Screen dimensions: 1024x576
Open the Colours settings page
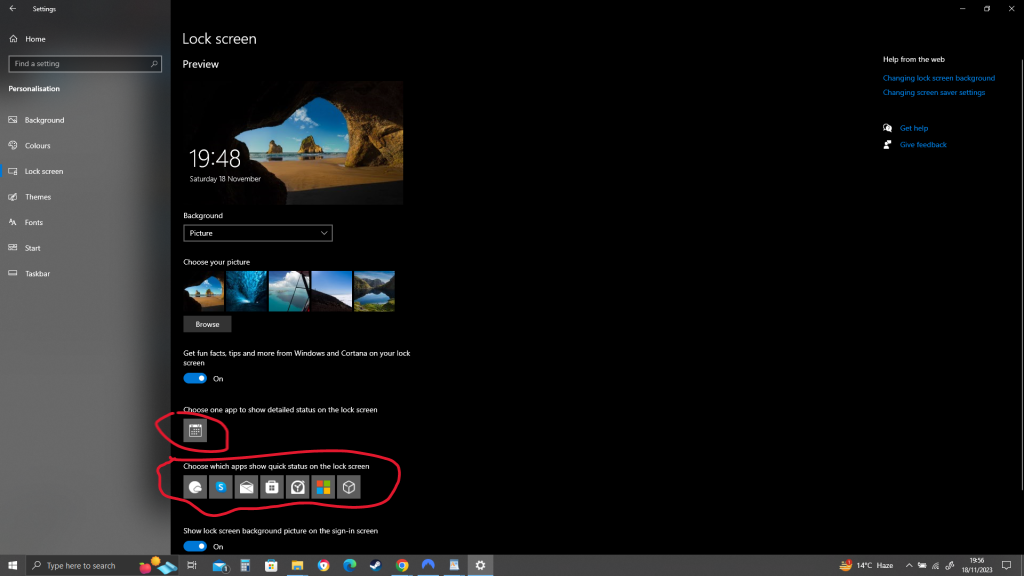coord(37,146)
